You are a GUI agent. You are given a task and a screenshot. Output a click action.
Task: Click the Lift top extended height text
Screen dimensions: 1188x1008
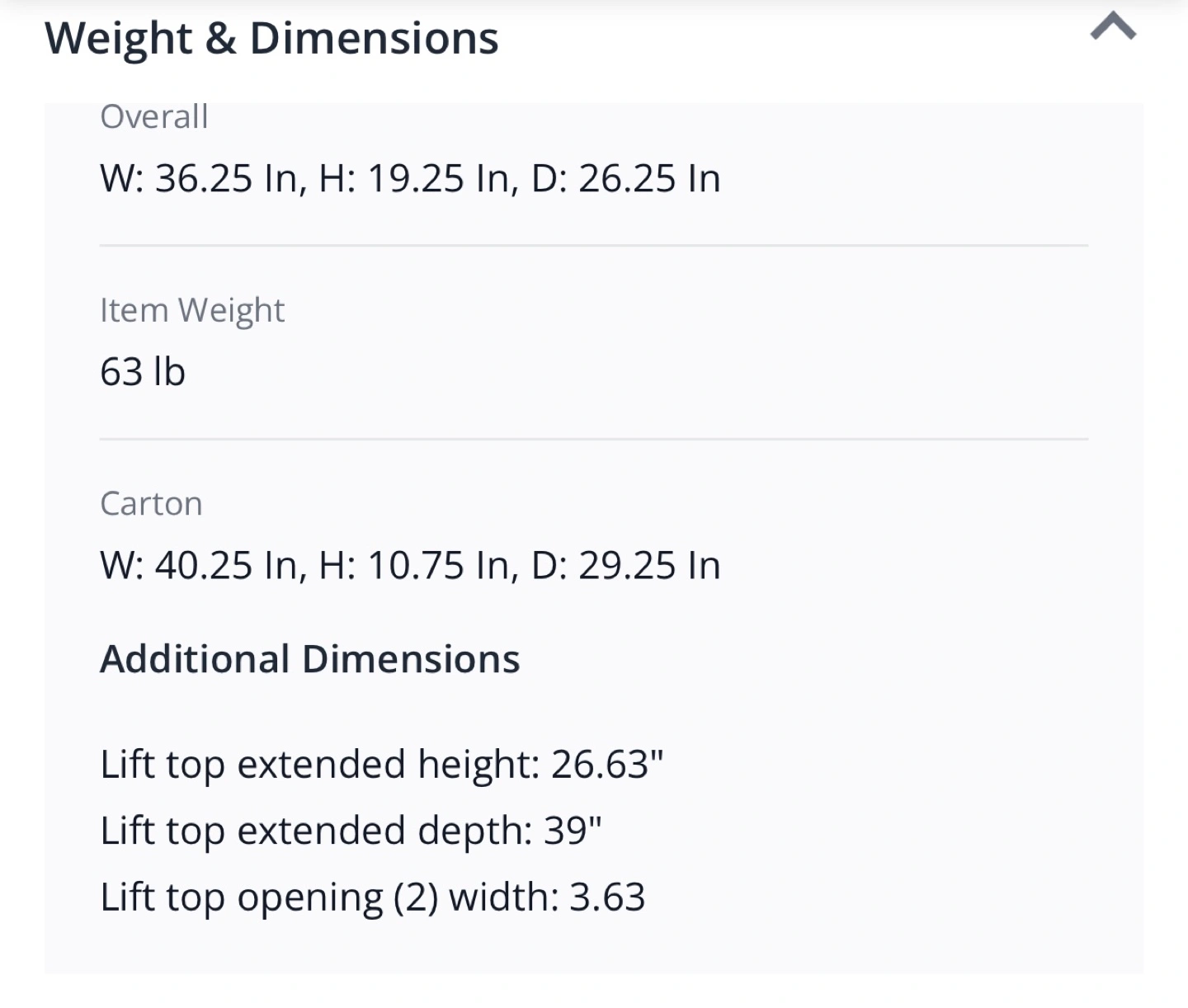point(319,765)
